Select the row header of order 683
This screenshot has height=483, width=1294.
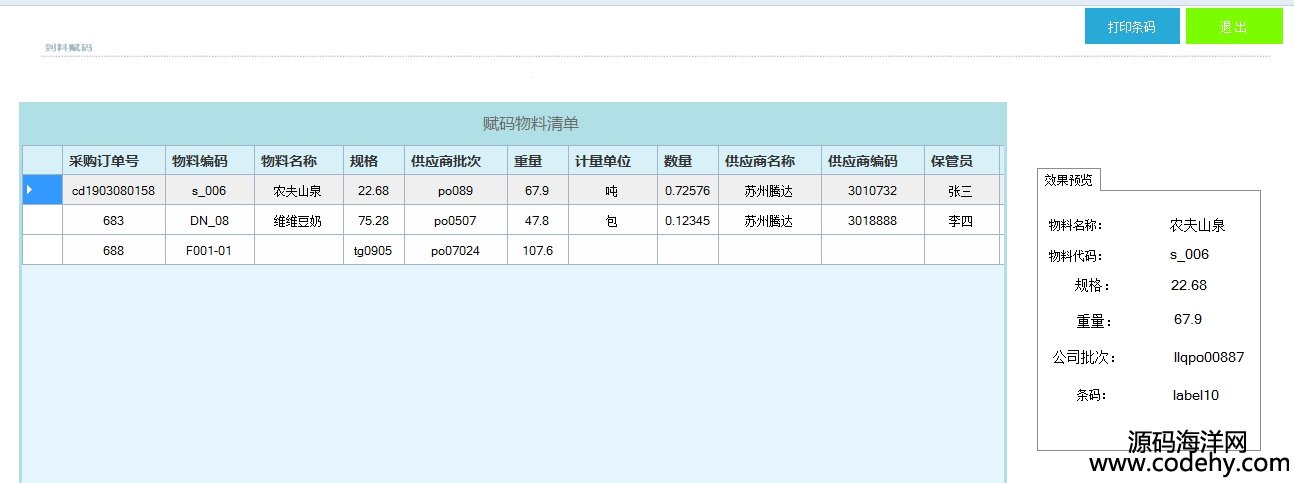42,221
